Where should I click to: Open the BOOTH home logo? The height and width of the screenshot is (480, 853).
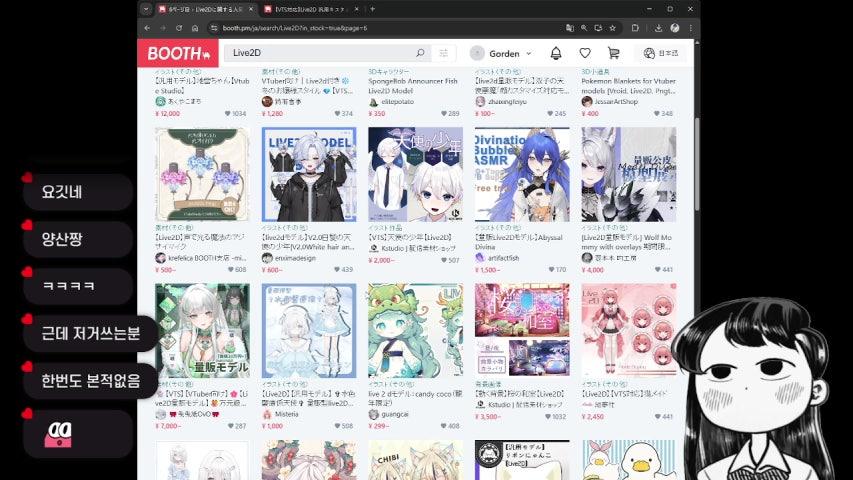coord(178,53)
